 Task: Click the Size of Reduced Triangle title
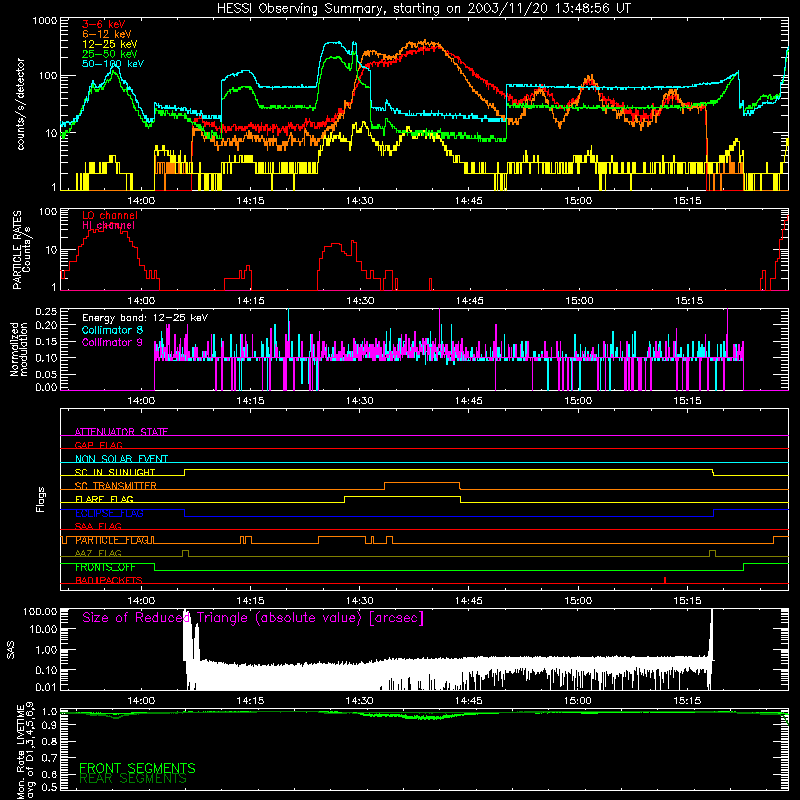point(253,618)
